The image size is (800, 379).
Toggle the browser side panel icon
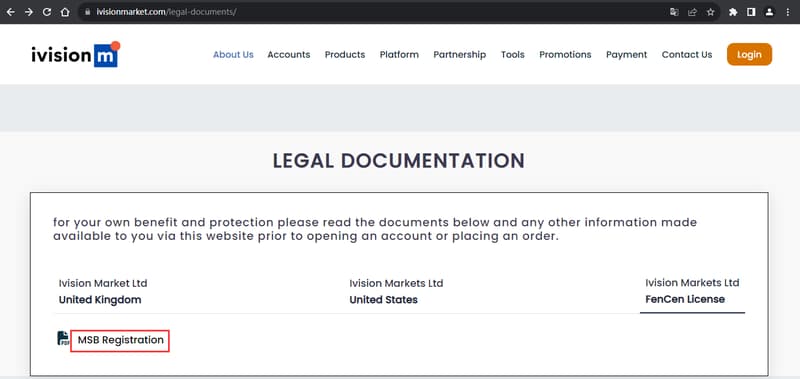tap(751, 12)
